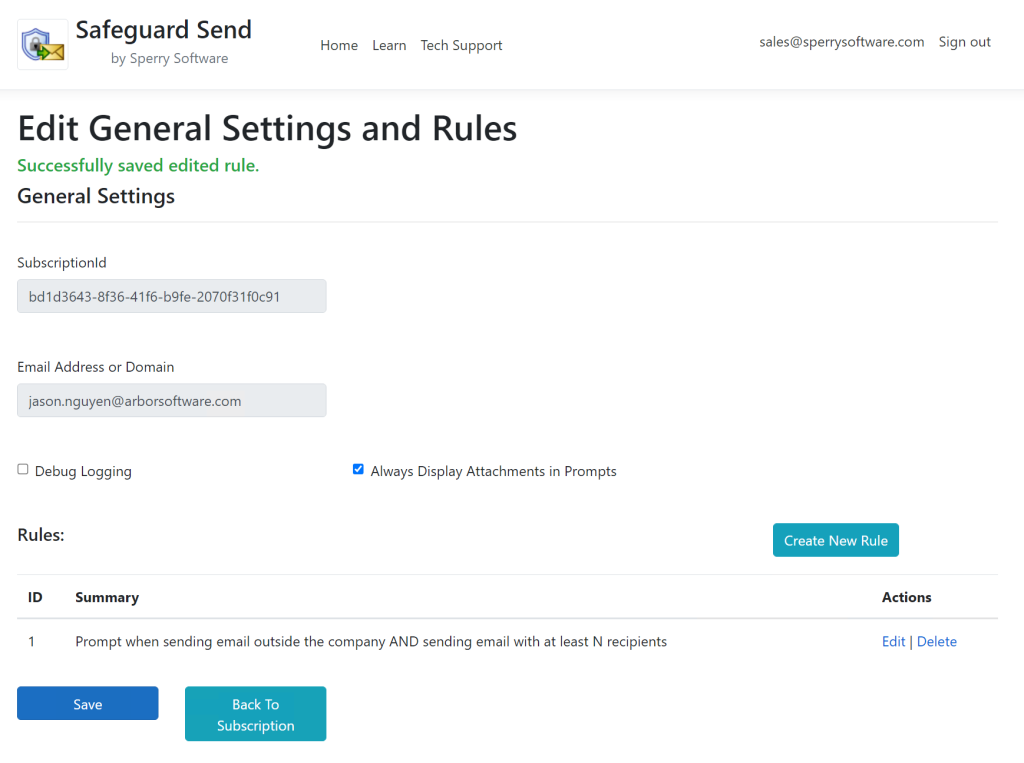
Task: Select the SubscriptionId field
Action: pyautogui.click(x=171, y=296)
